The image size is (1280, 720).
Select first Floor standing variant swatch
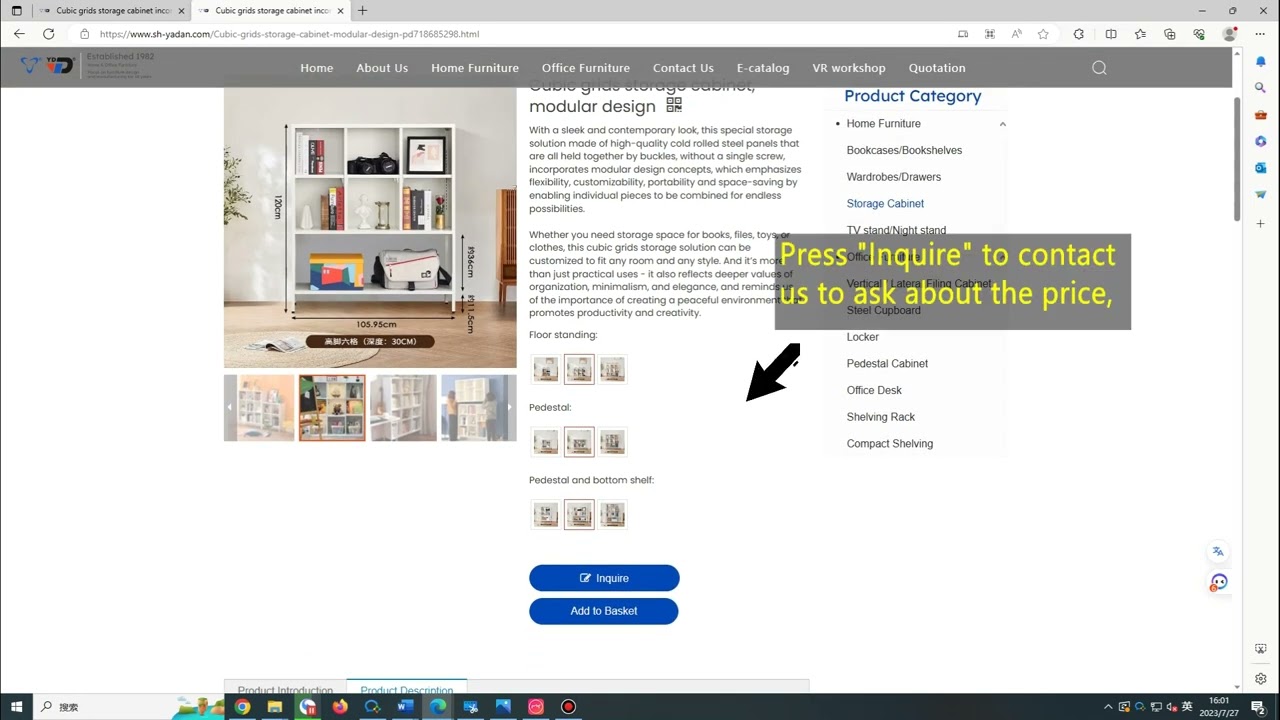(546, 369)
